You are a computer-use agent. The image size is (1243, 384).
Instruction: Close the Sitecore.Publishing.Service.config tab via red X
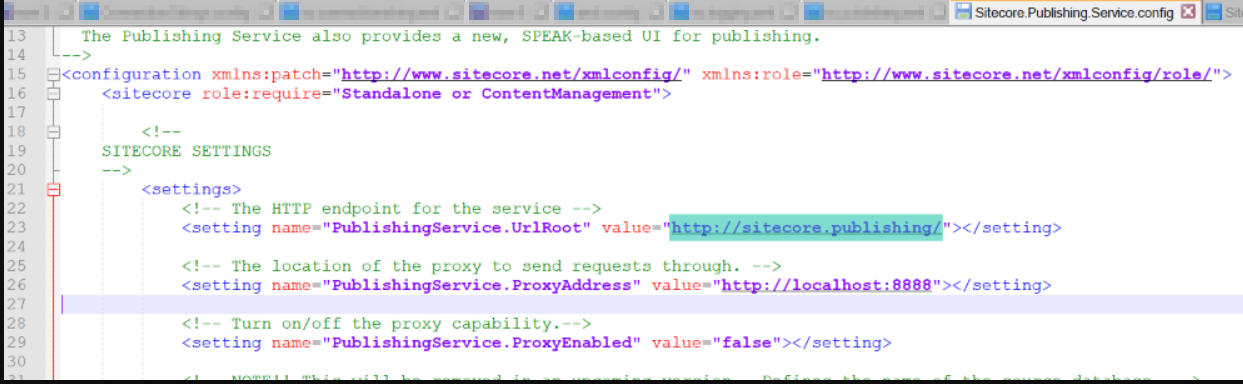click(1188, 12)
